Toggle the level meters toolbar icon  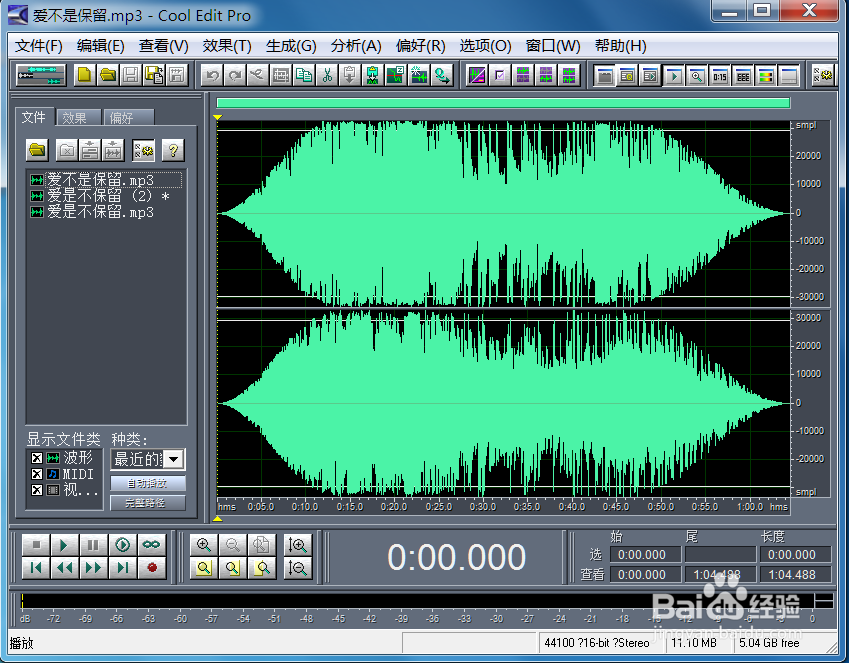coord(766,76)
